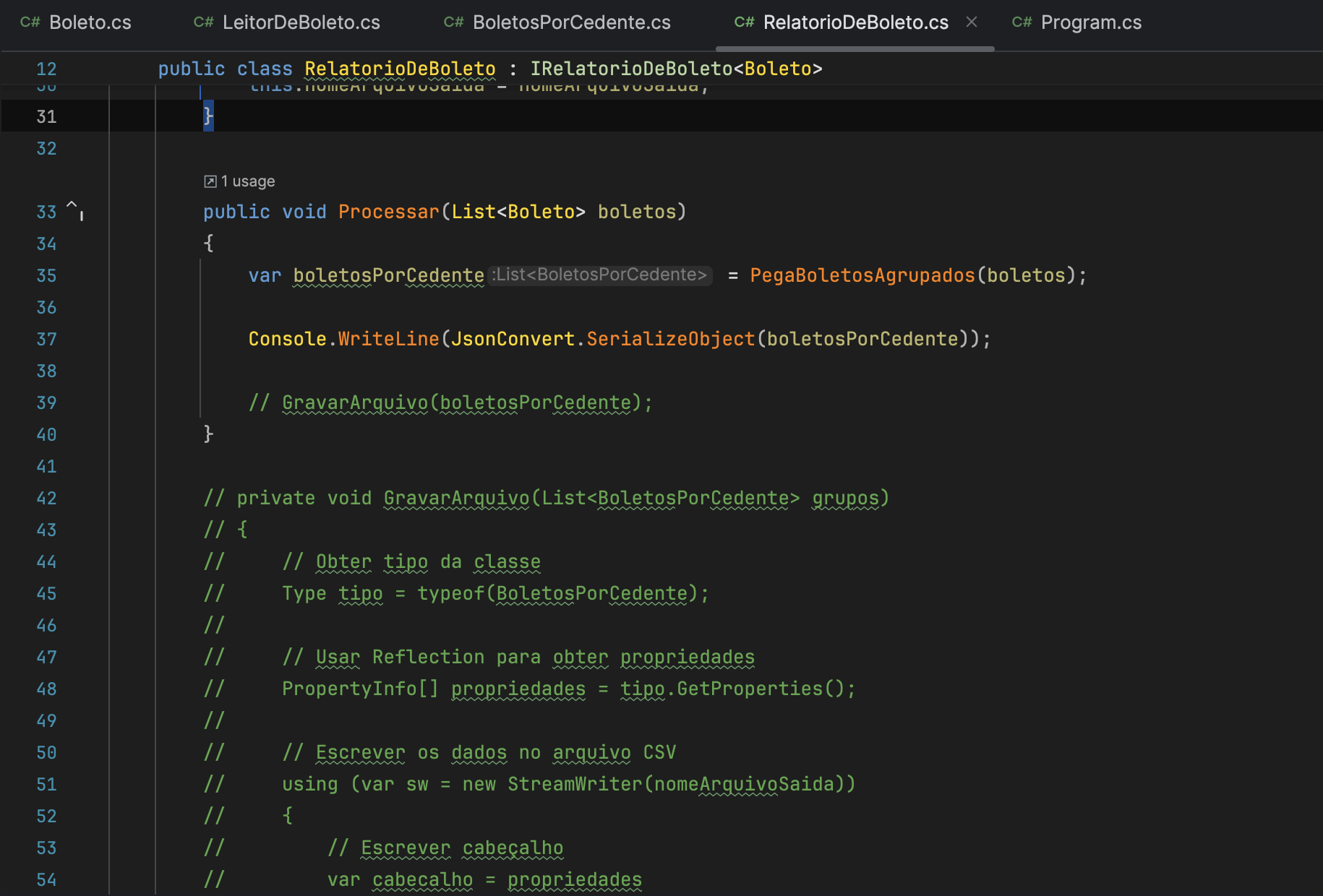Click IRelatorioDeBoleto interface name in header
This screenshot has height=896, width=1323.
[x=631, y=69]
